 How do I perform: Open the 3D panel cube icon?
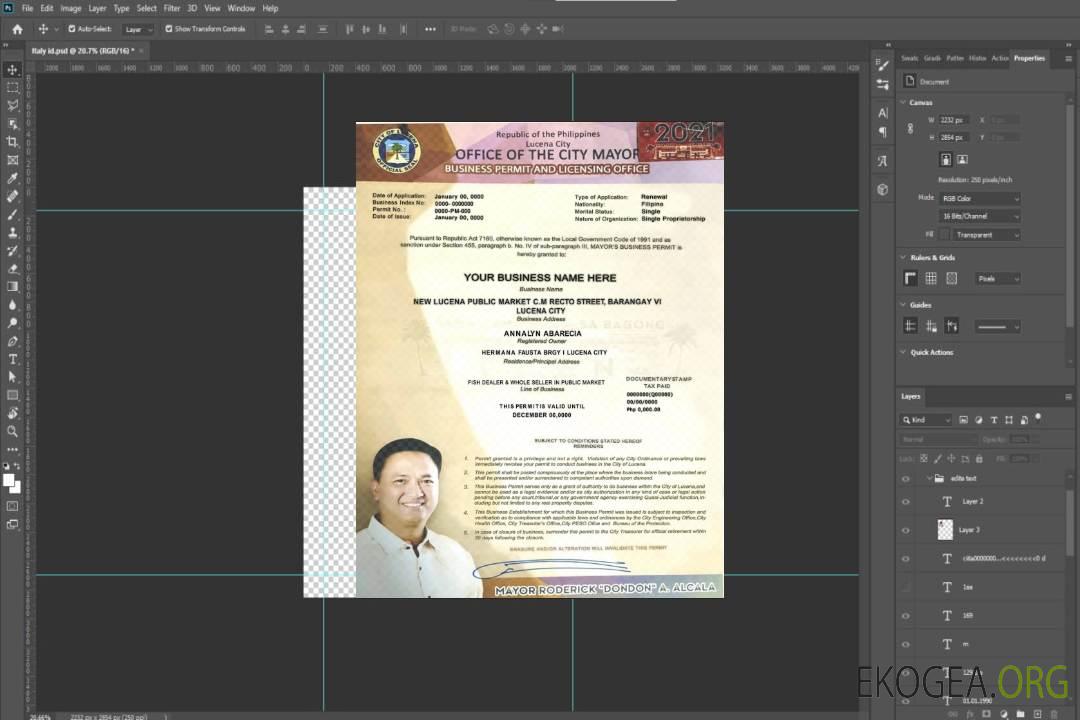tap(883, 189)
